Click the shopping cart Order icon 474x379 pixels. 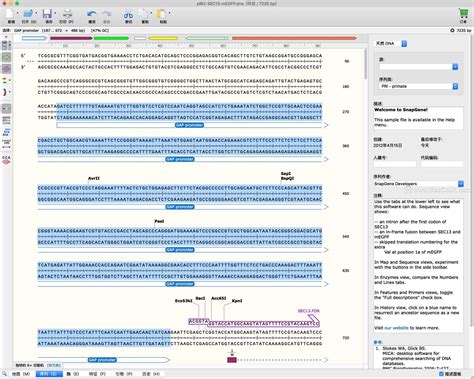[x=463, y=14]
